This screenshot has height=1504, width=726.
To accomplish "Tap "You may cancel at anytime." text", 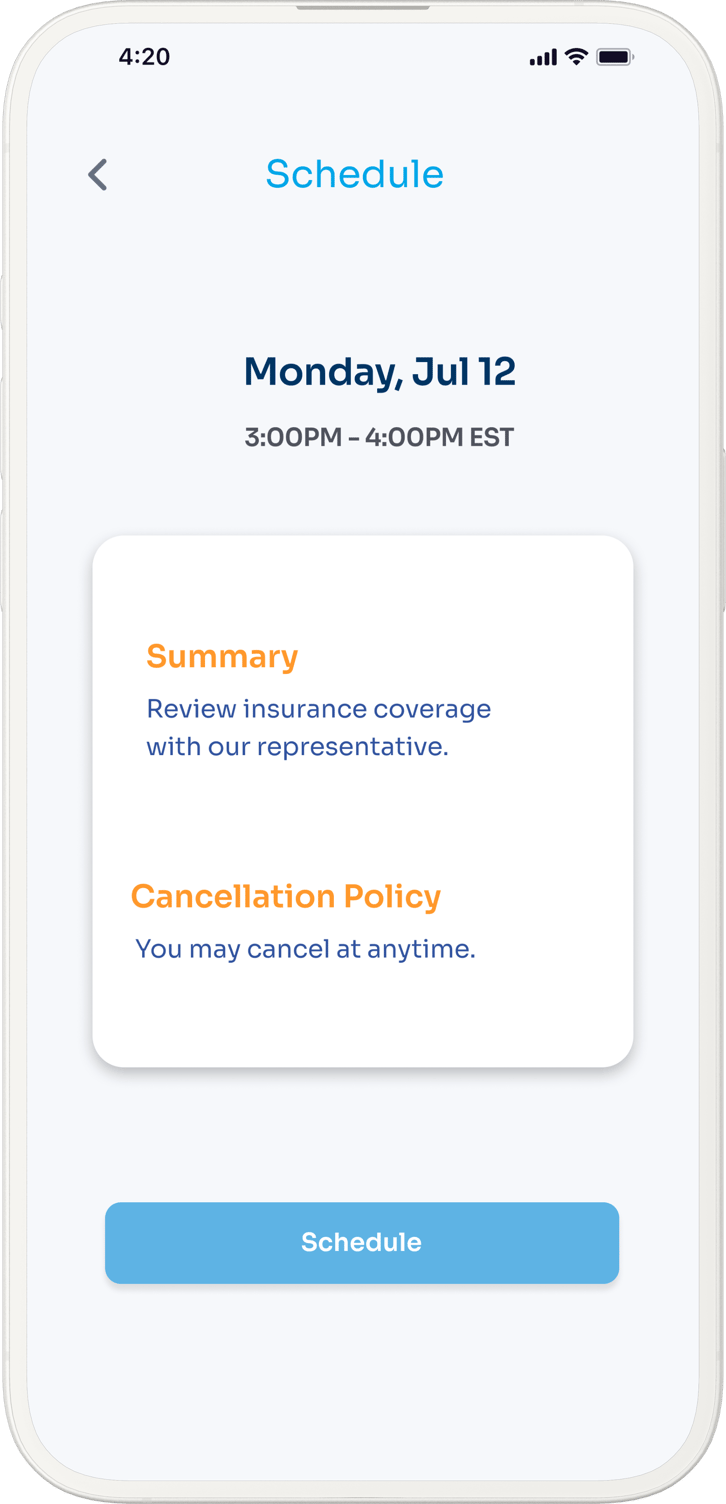I will [x=305, y=949].
